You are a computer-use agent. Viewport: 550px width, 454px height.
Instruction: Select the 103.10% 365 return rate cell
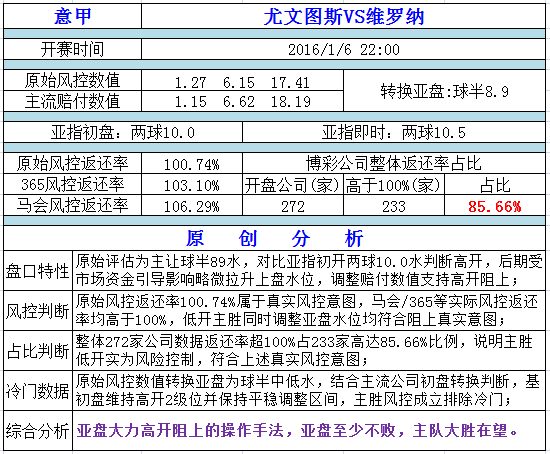pyautogui.click(x=192, y=184)
